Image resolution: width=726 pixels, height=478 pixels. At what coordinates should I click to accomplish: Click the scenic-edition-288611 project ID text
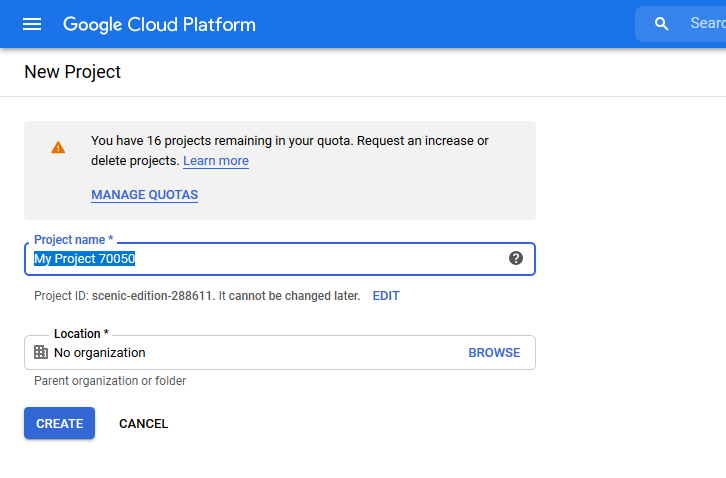coord(152,296)
